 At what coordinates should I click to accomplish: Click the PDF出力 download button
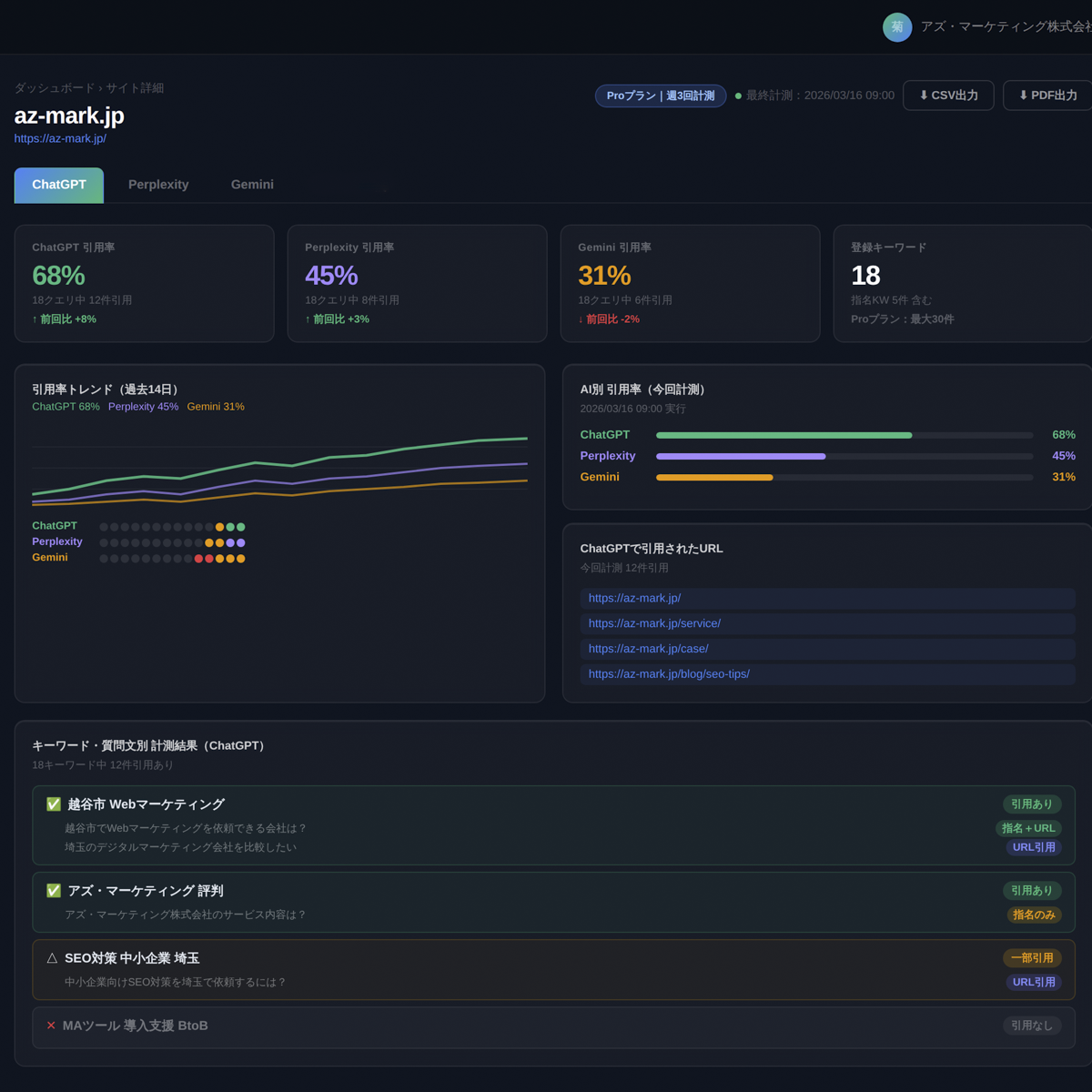[1047, 96]
